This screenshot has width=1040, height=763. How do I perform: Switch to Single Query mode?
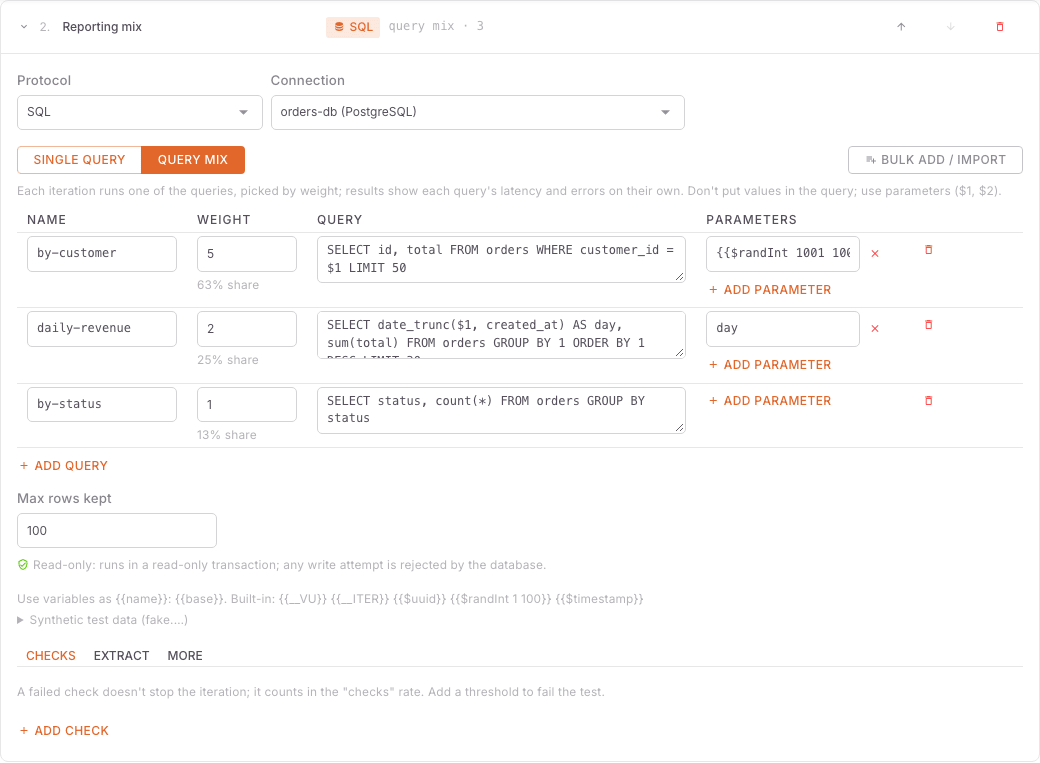(x=80, y=160)
